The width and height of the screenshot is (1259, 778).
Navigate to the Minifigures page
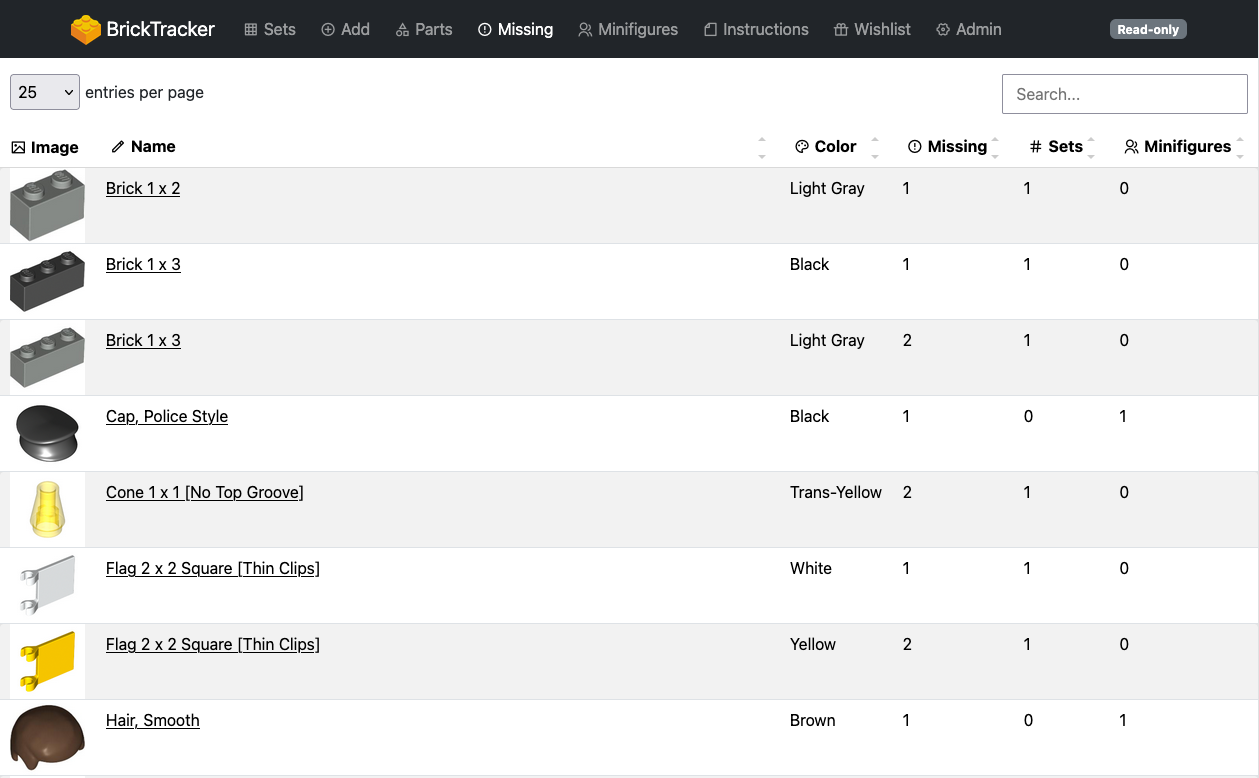pos(628,30)
